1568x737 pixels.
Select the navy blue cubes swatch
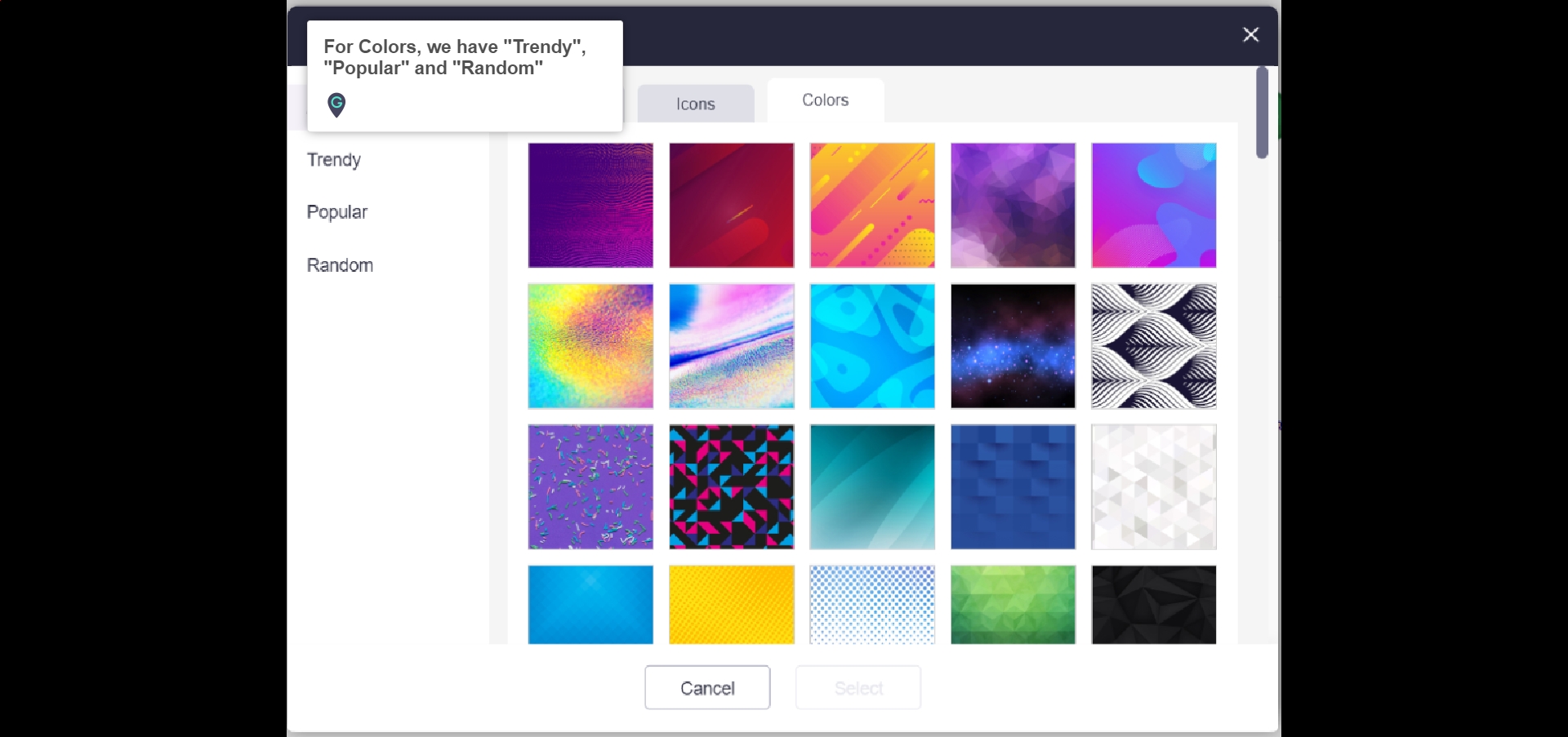(x=1013, y=487)
